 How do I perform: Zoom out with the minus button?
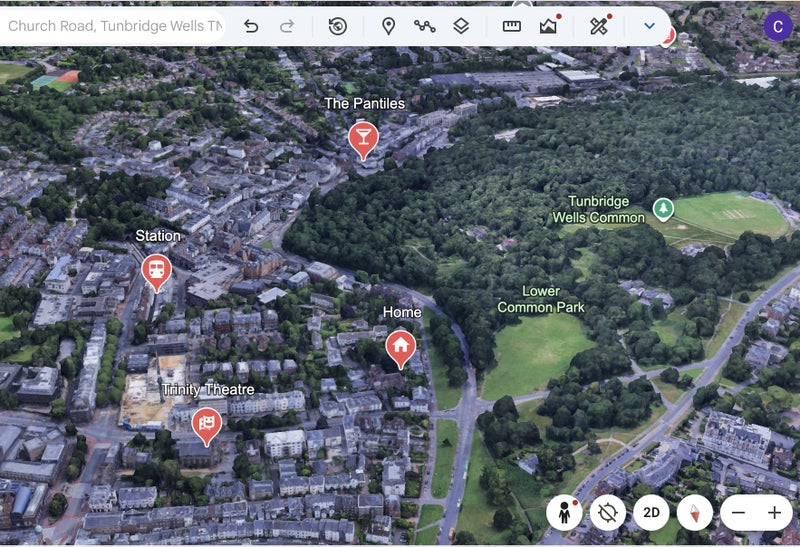[738, 513]
